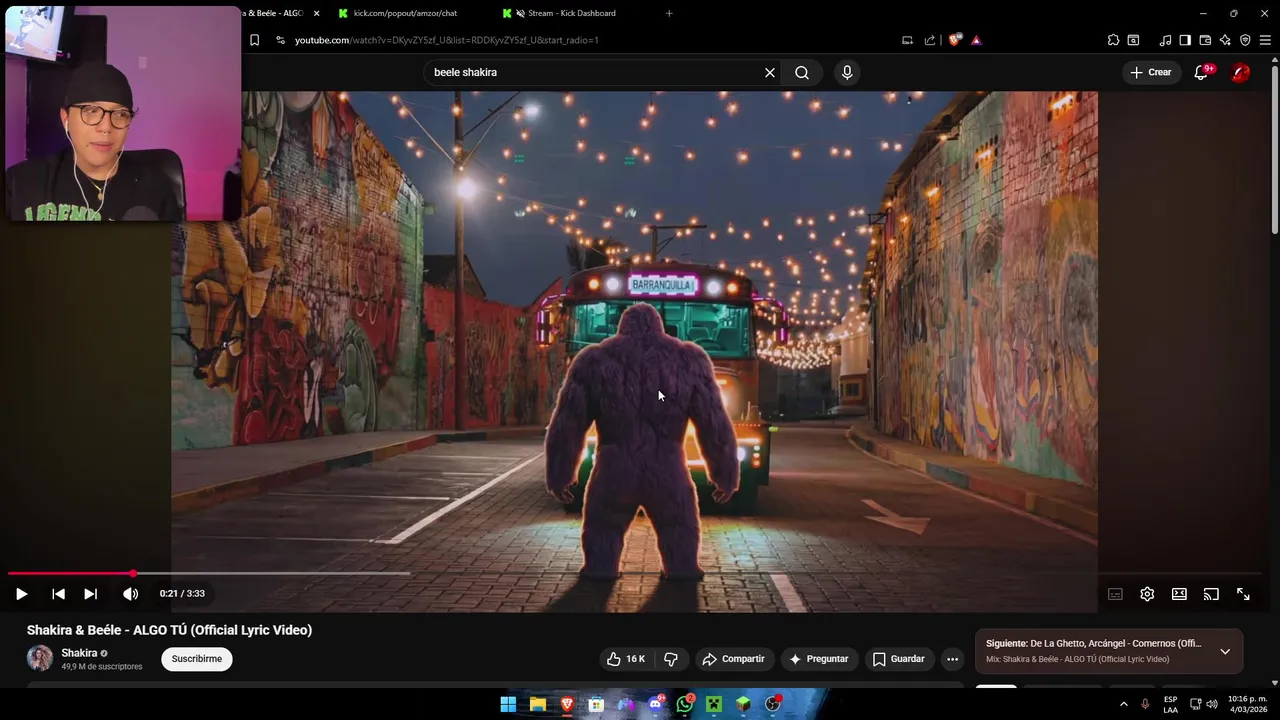Viewport: 1280px width, 720px height.
Task: Run search with the magnifier button
Action: (x=802, y=72)
